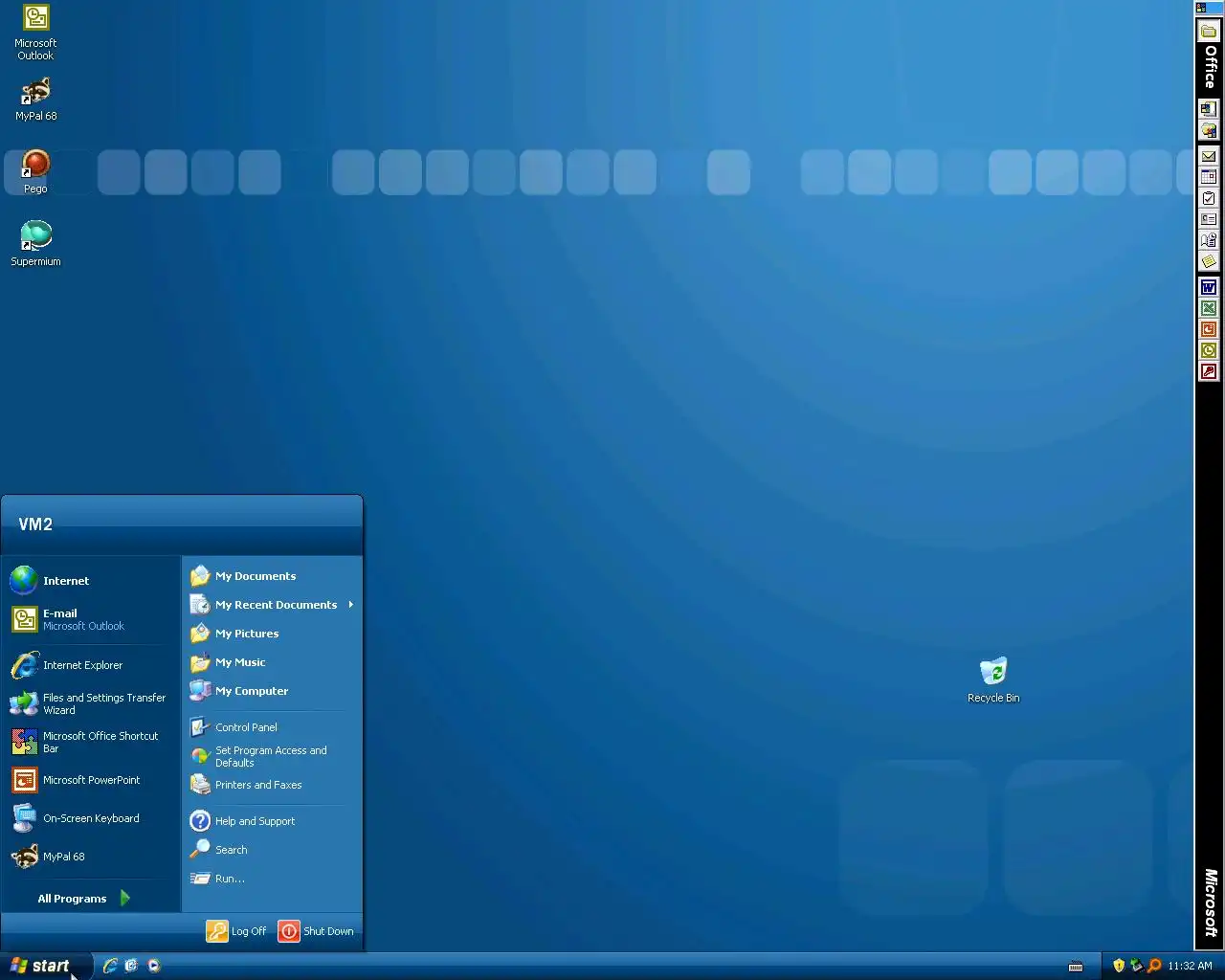Open Microsoft PowerPoint in Start menu
The image size is (1225, 980).
tap(91, 780)
